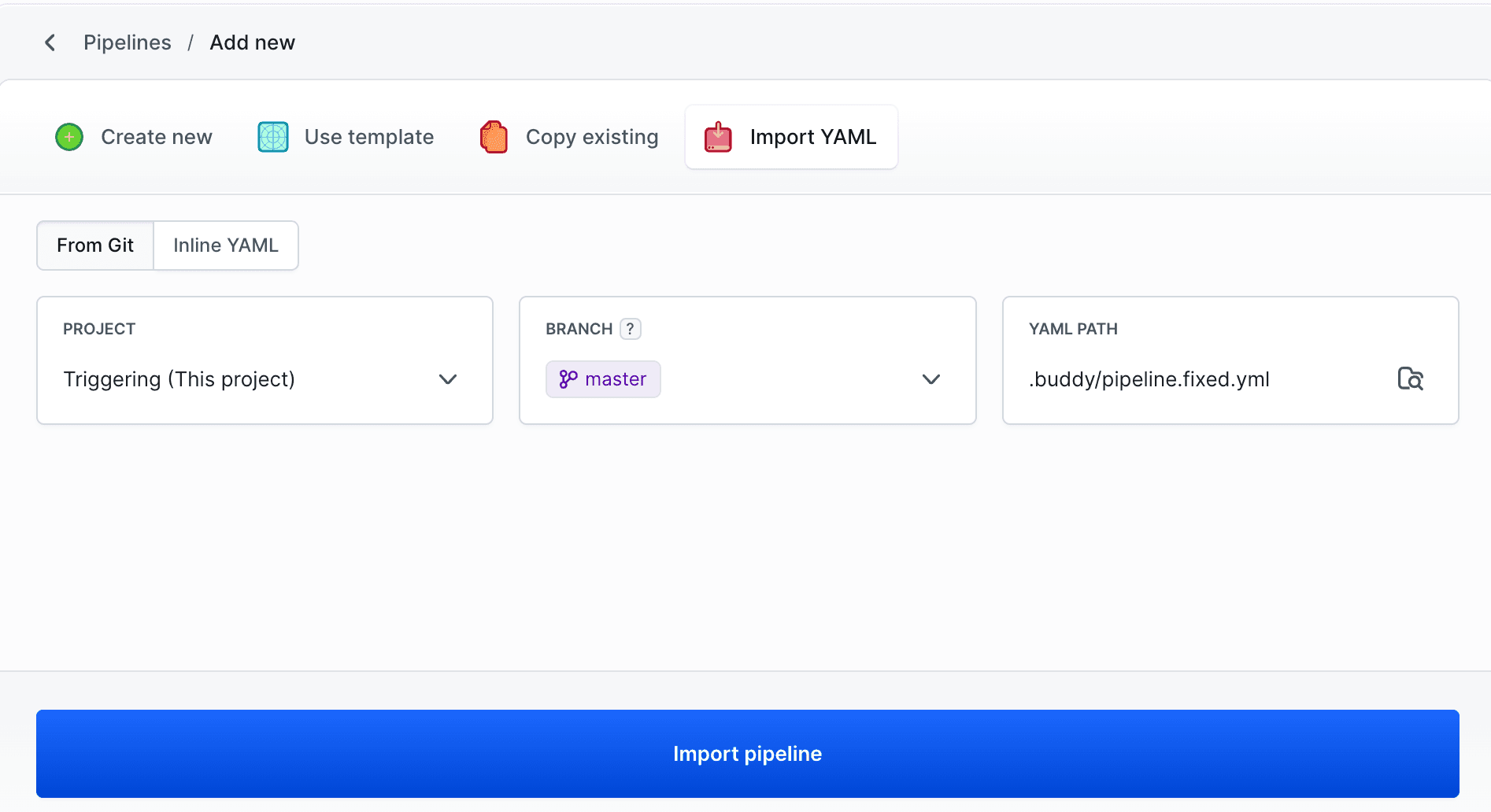Open the Triggering project selector chevron
This screenshot has height=812, width=1491.
point(447,379)
